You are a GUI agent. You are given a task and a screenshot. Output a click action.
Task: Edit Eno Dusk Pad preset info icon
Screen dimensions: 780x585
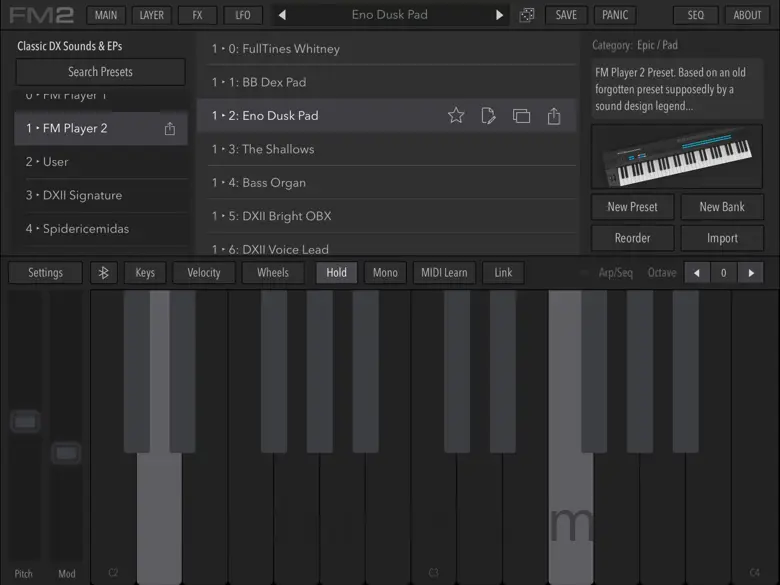click(488, 115)
